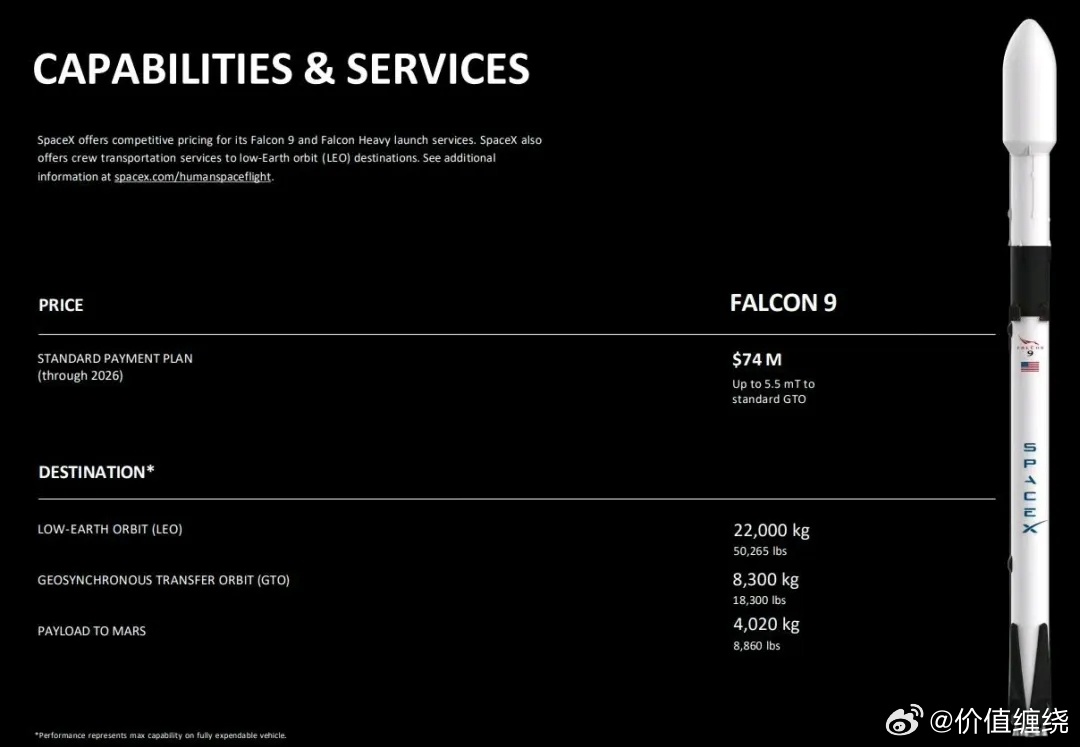The height and width of the screenshot is (747, 1080).
Task: Select the $74 M price value
Action: pyautogui.click(x=757, y=360)
